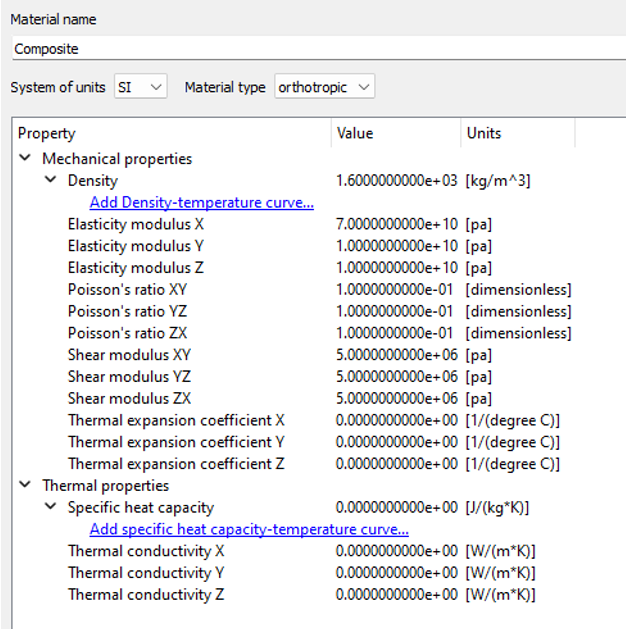This screenshot has width=626, height=629.
Task: Select the Poisson's ratio XY row
Action: [x=127, y=290]
